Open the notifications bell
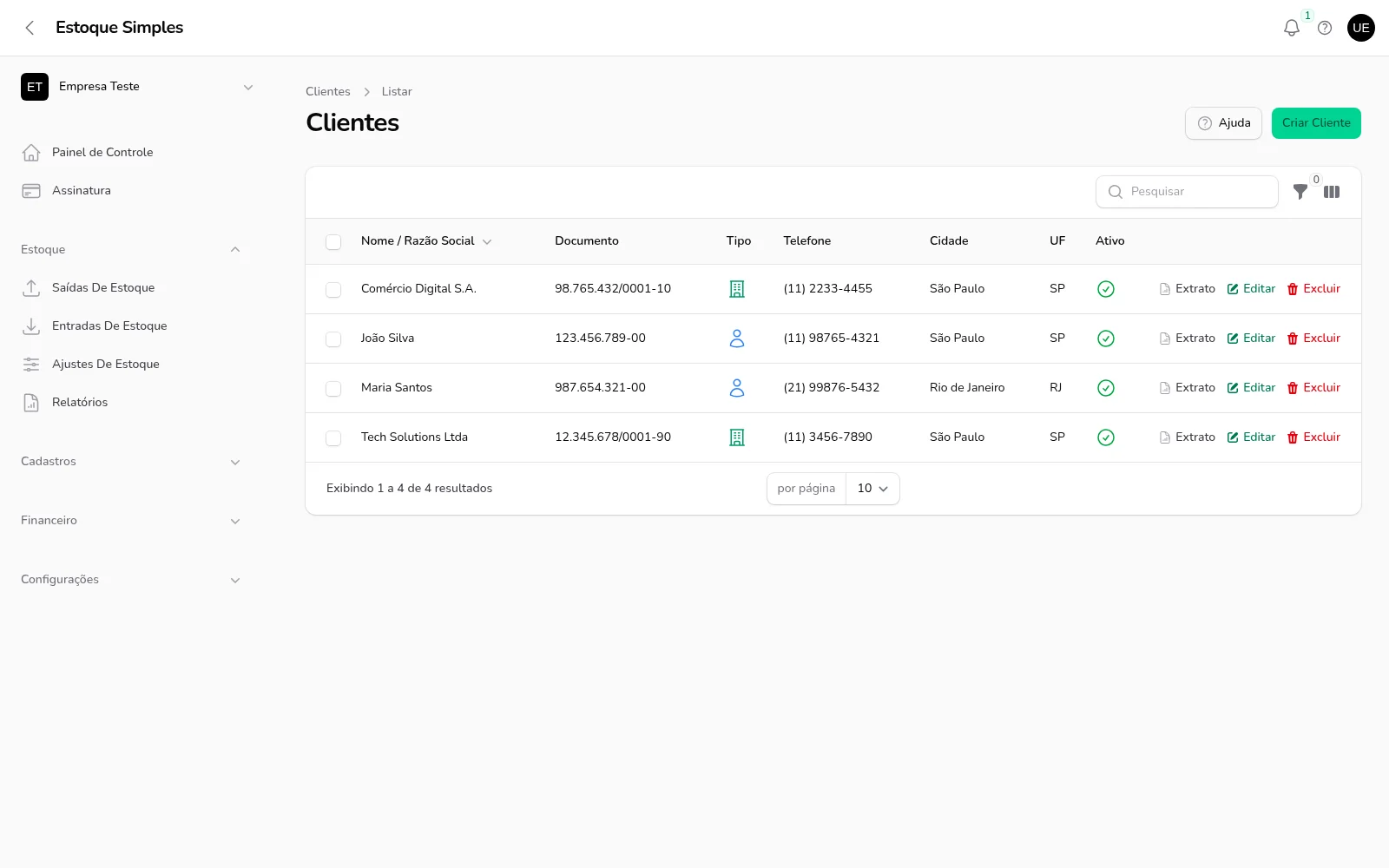1389x868 pixels. (1292, 28)
